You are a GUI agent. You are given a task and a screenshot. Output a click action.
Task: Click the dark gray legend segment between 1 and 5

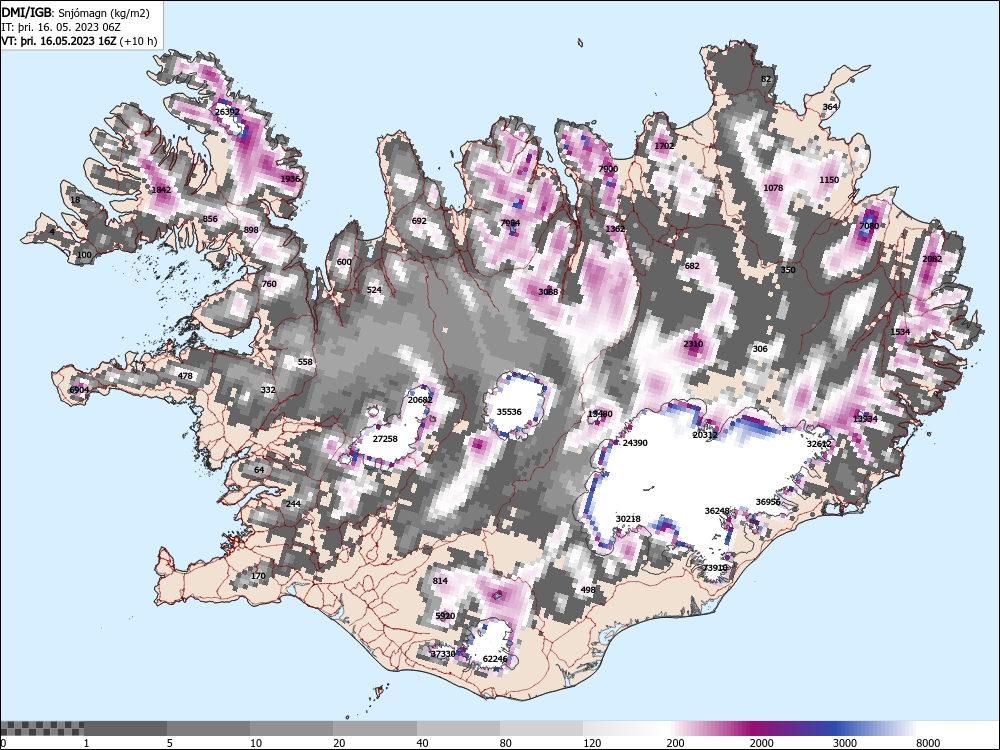126,728
